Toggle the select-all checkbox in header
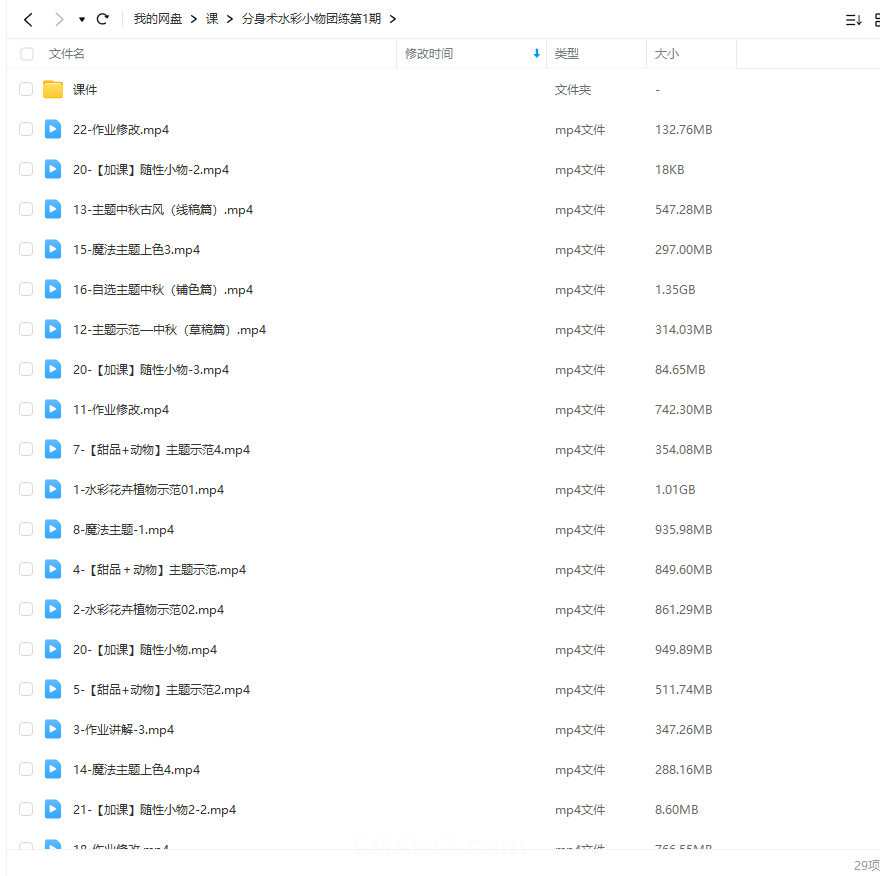880x876 pixels. pos(27,54)
